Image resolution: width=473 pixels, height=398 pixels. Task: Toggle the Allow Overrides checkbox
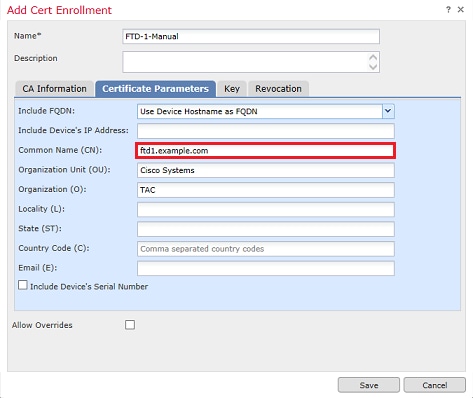click(130, 325)
